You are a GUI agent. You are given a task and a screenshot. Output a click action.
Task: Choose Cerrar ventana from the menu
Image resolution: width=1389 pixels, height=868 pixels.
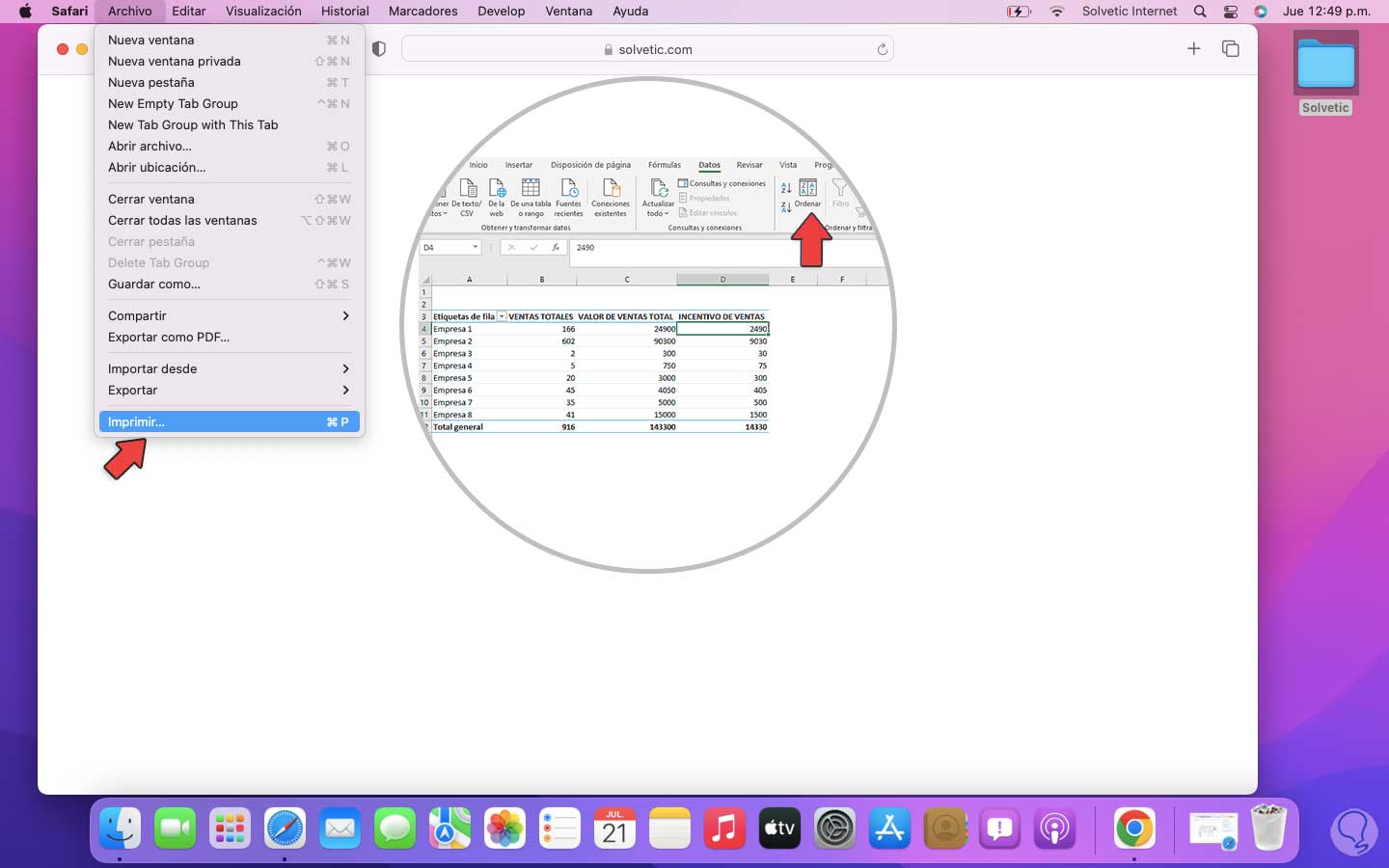click(x=230, y=199)
